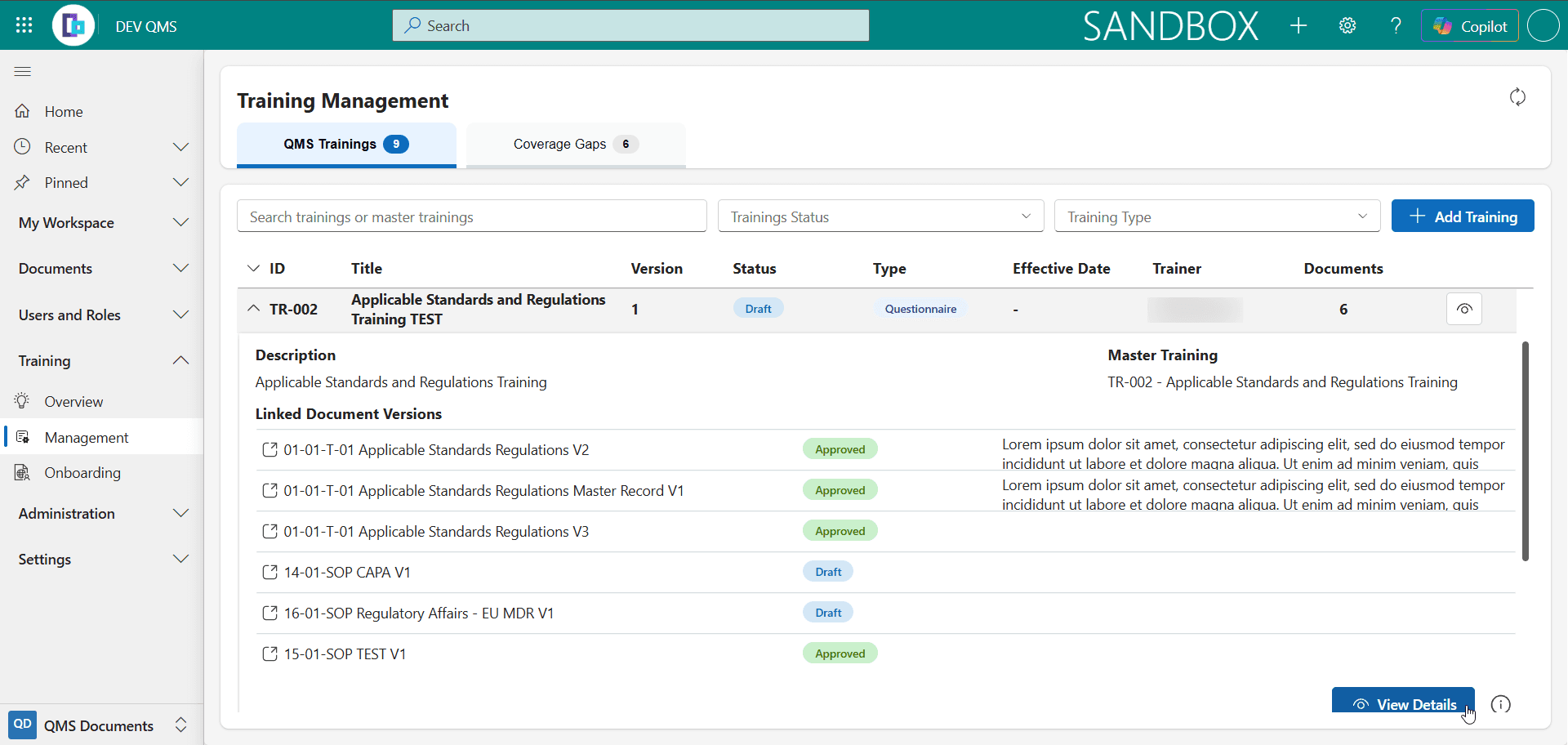Open the app launcher waffle icon
1568x745 pixels.
pos(24,25)
